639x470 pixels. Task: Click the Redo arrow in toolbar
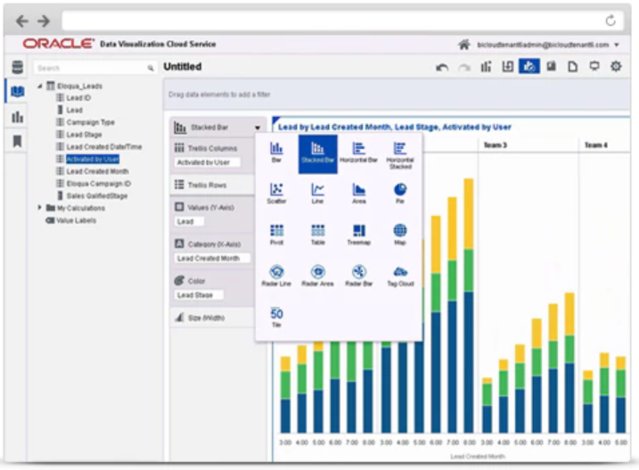tap(464, 67)
